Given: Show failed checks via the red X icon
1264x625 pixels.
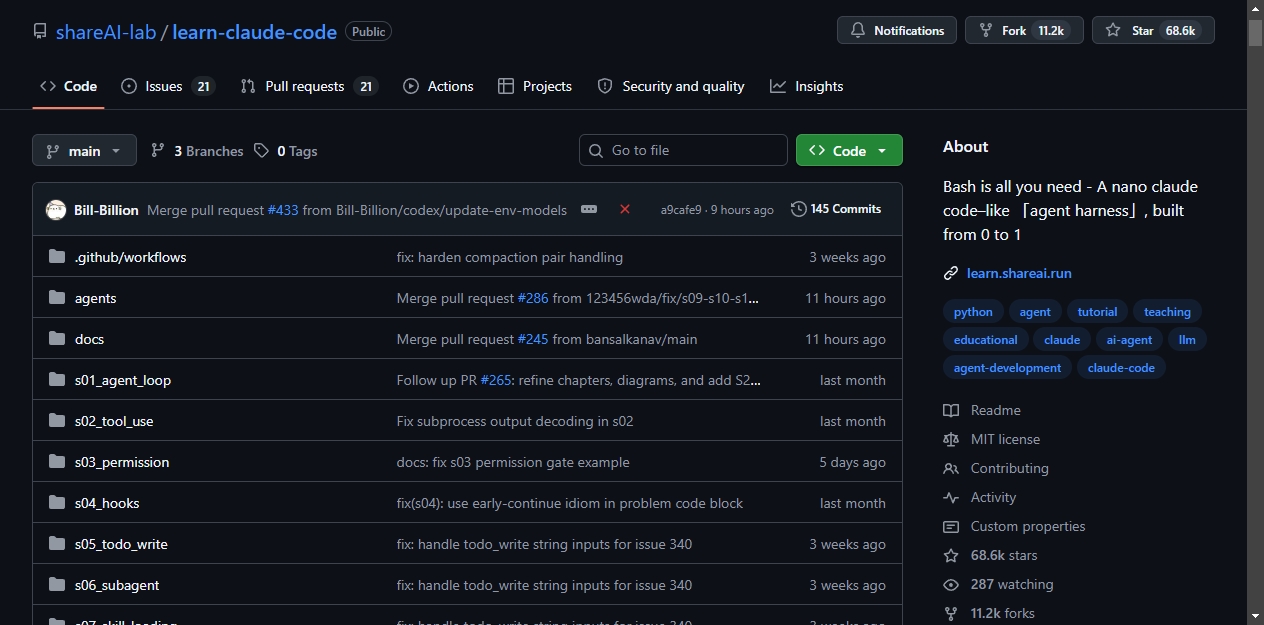Looking at the screenshot, I should point(625,209).
